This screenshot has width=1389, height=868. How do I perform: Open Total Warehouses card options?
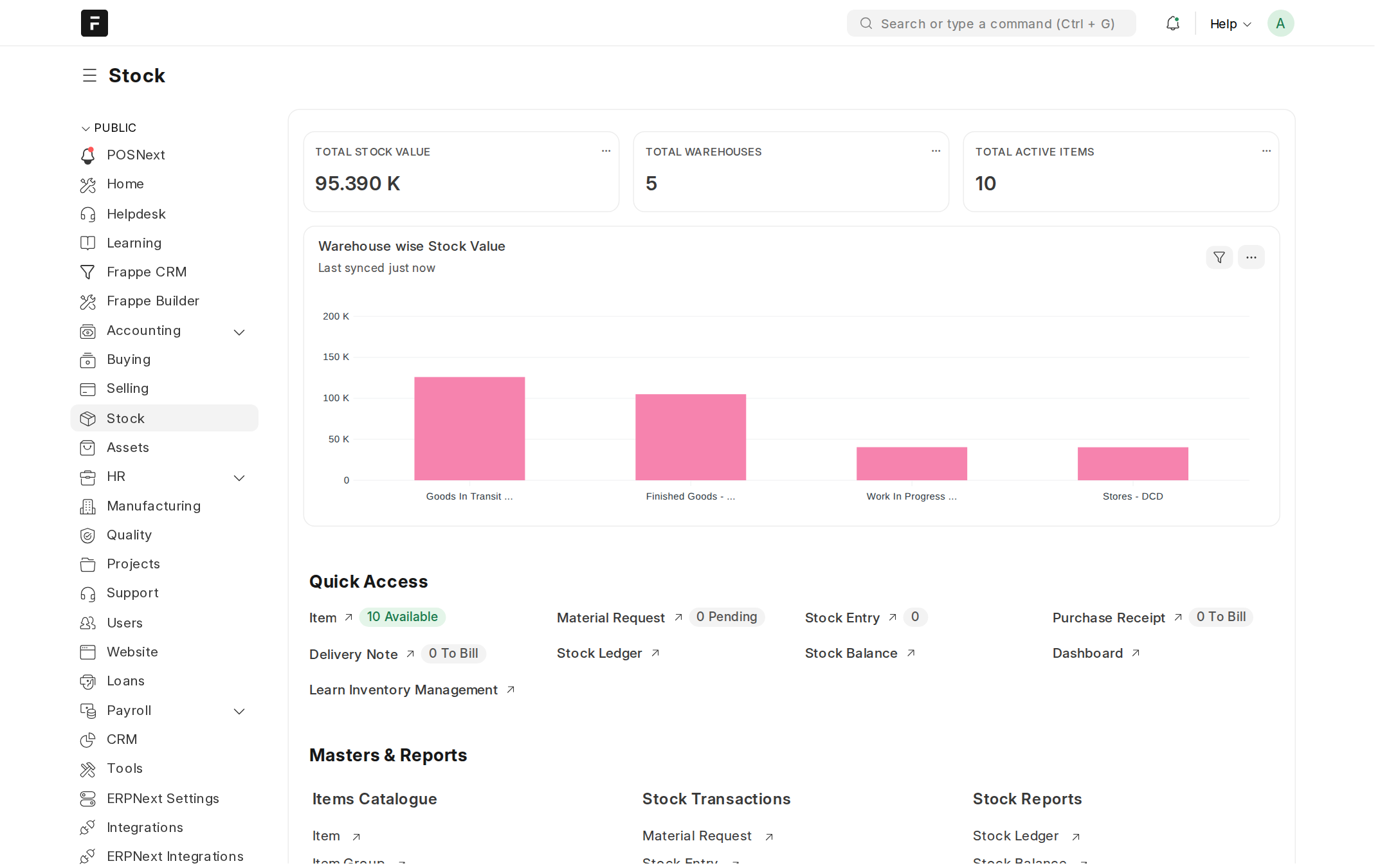[x=936, y=151]
